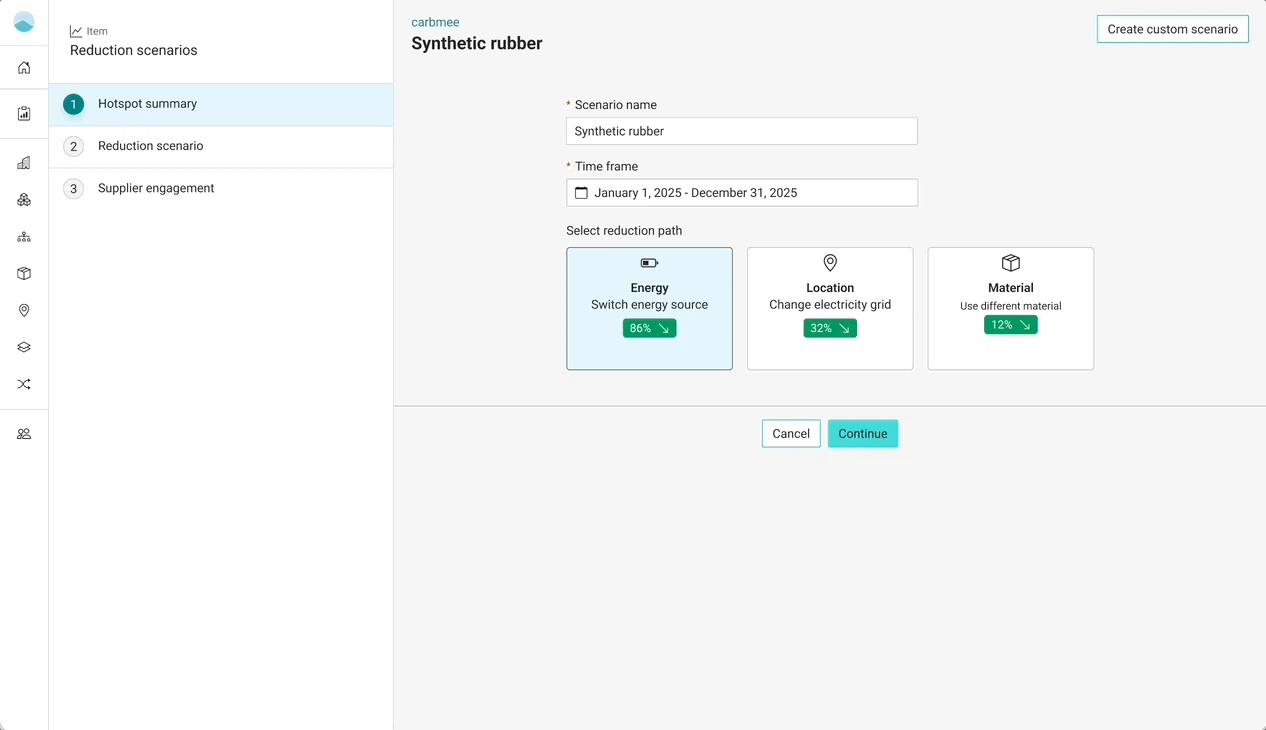Open the location pin sidebar icon
Image resolution: width=1266 pixels, height=730 pixels.
[x=23, y=310]
